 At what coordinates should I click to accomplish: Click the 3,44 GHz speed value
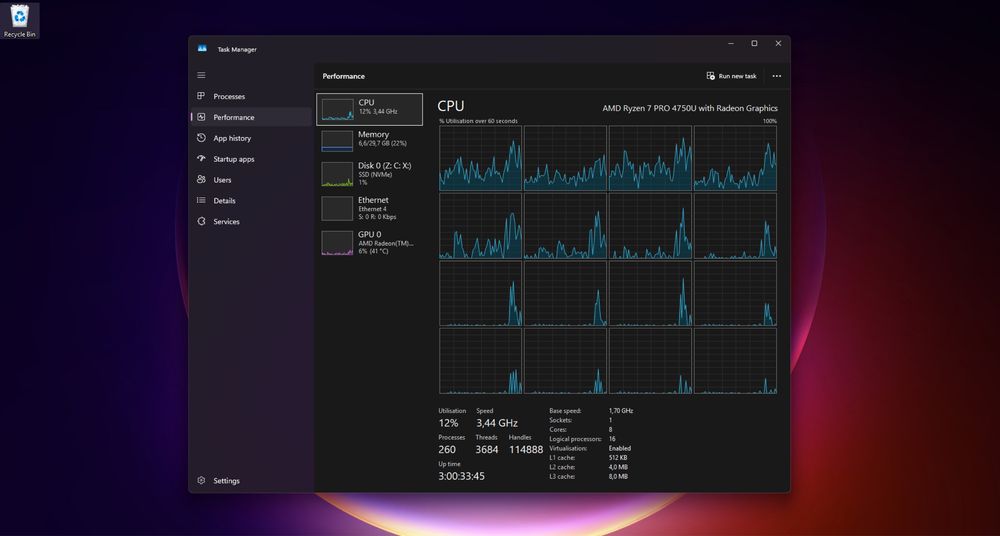click(497, 423)
